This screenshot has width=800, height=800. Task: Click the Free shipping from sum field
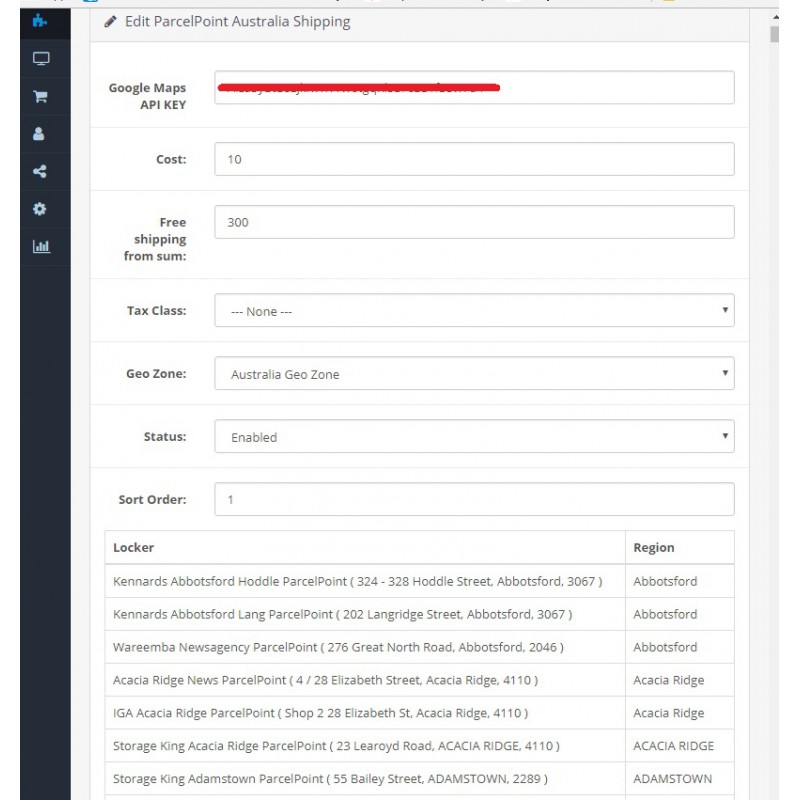point(474,222)
